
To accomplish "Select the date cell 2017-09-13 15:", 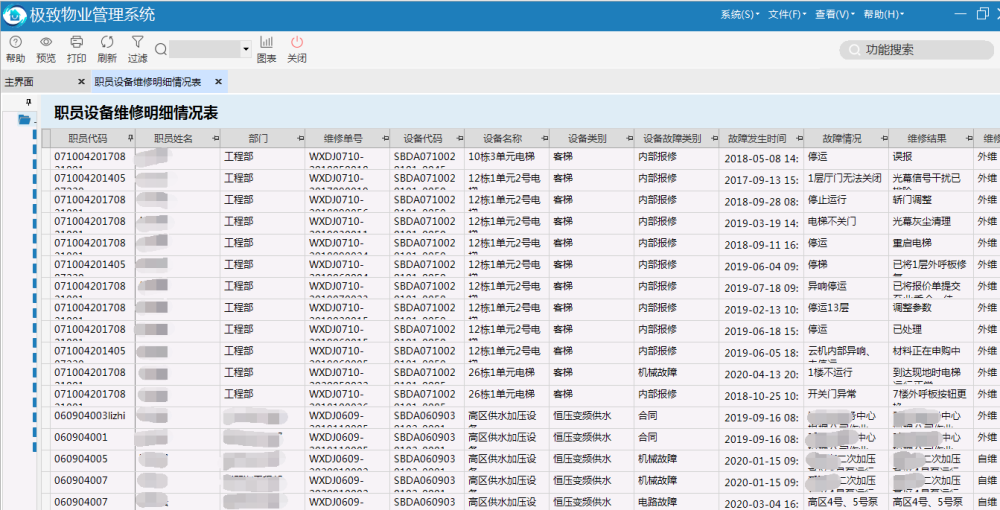I will 761,180.
